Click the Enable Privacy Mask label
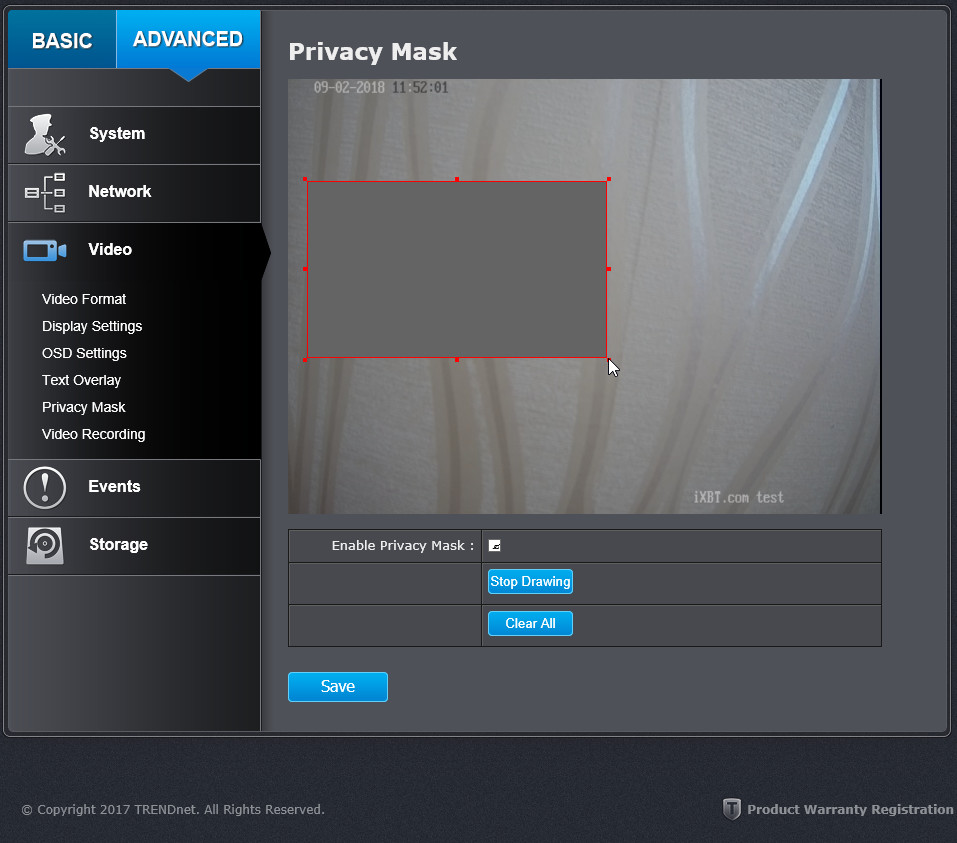This screenshot has width=957, height=843. click(x=403, y=546)
